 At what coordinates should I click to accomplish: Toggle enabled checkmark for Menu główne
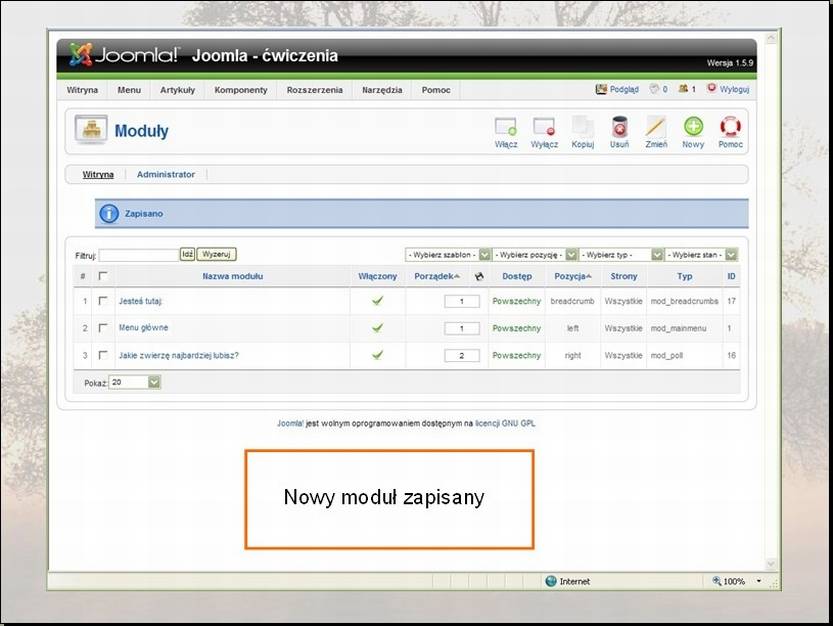pos(377,328)
